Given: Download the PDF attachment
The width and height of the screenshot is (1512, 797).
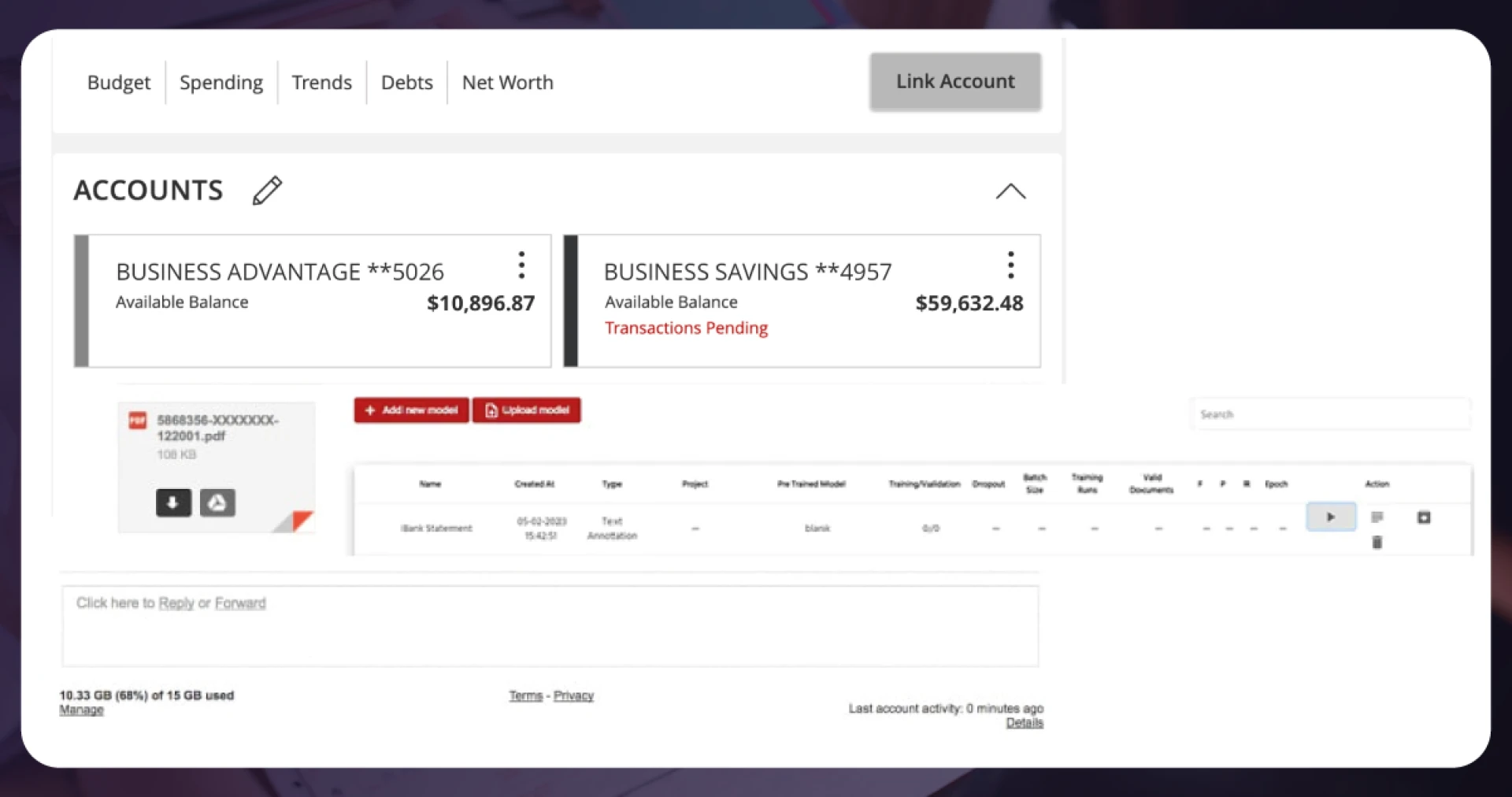Looking at the screenshot, I should click(173, 502).
